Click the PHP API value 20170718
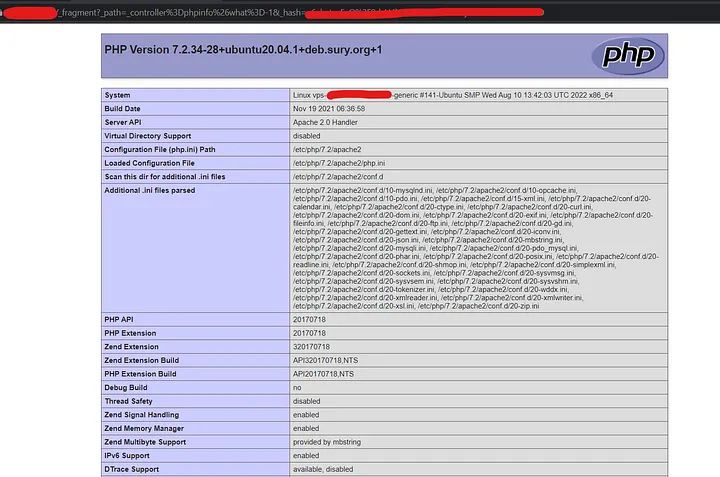Viewport: 720px width, 477px height. point(309,320)
